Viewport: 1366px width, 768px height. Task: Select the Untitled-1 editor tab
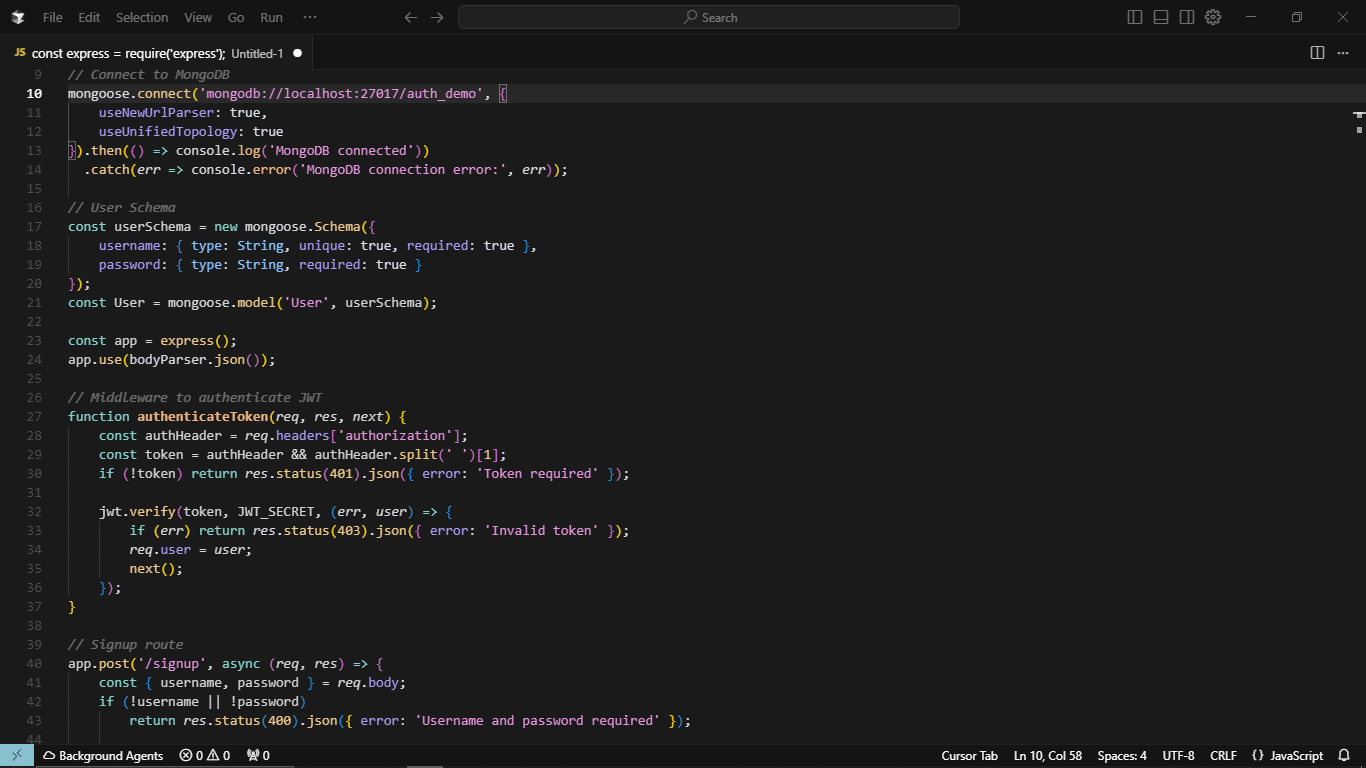[158, 53]
